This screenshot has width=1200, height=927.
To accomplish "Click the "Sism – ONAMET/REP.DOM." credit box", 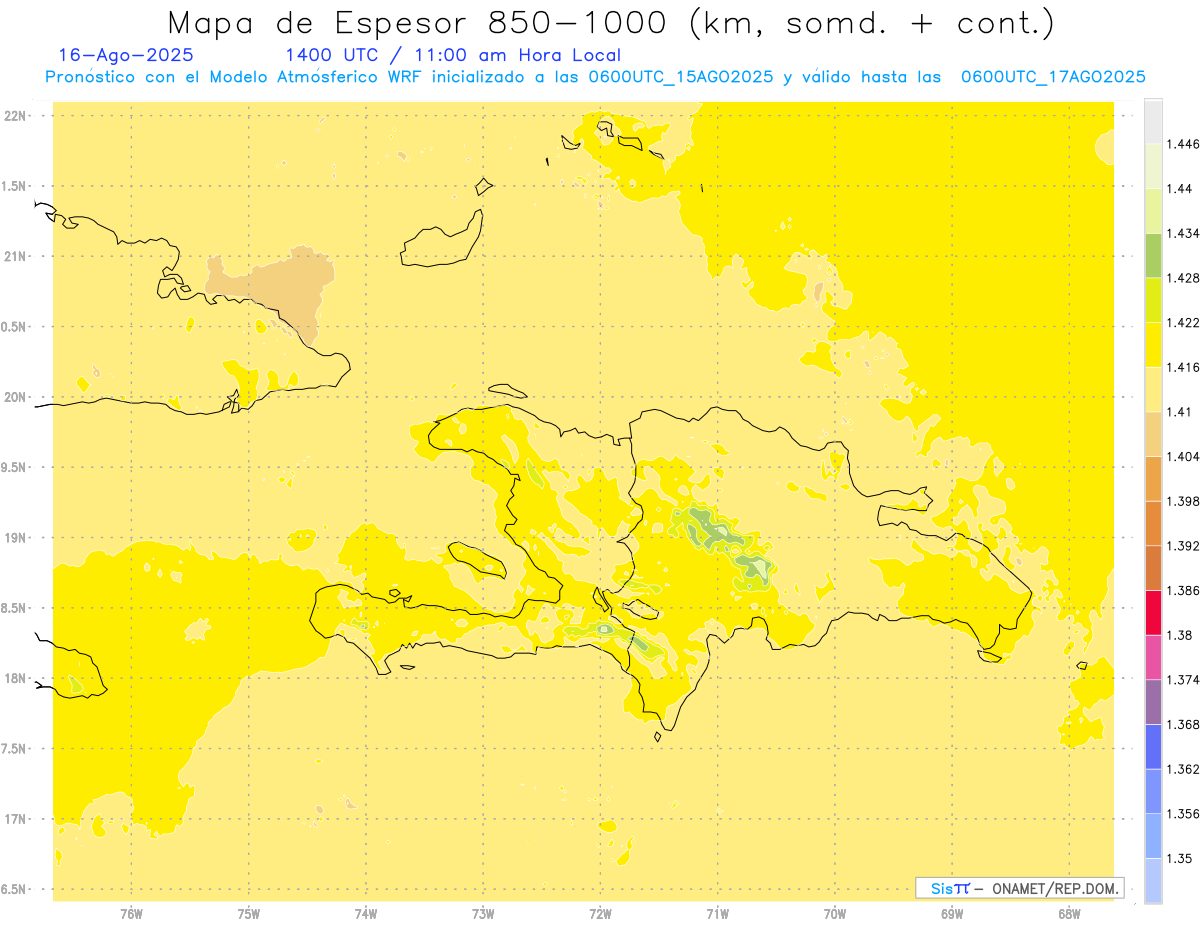I will click(x=1020, y=888).
